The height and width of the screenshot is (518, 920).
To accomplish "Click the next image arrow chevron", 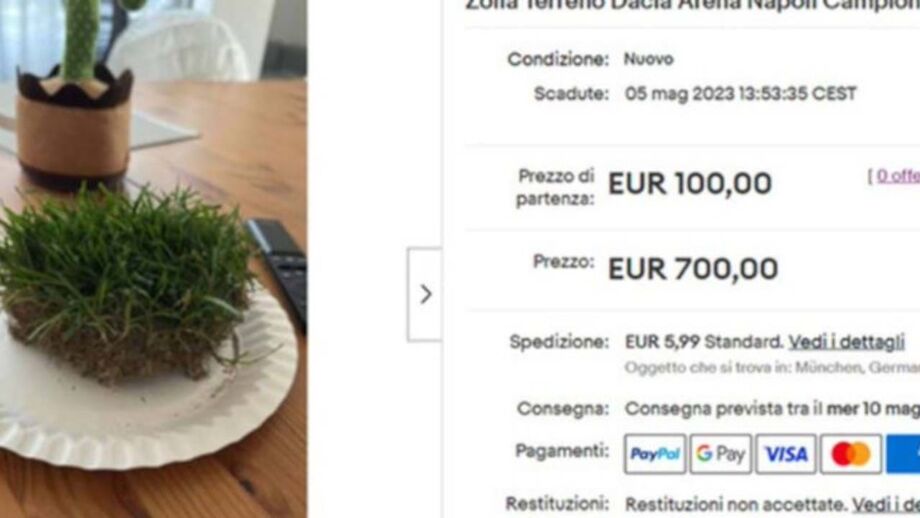I will (x=425, y=294).
